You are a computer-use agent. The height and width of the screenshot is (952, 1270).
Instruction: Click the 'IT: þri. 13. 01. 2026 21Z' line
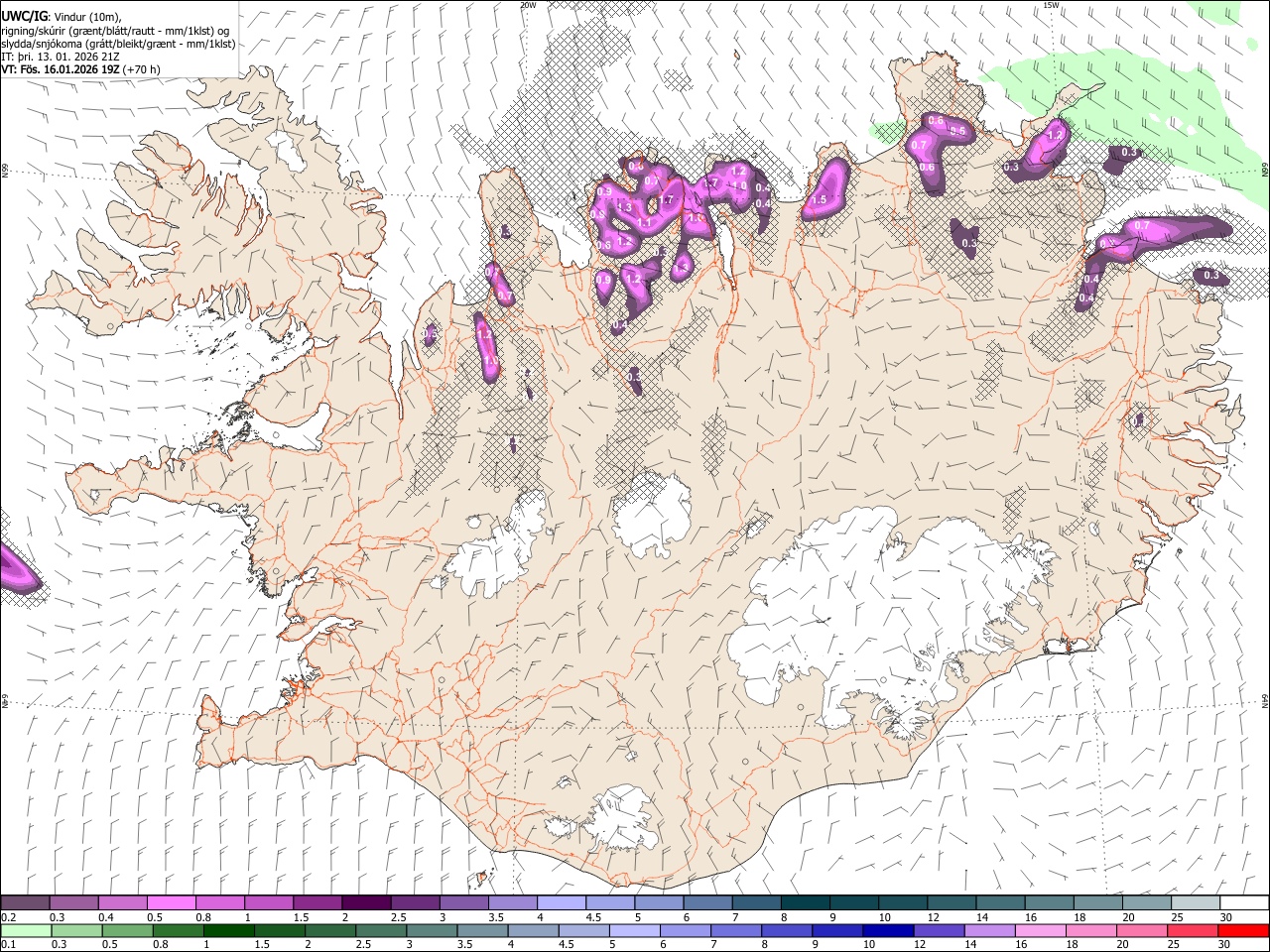[x=59, y=58]
